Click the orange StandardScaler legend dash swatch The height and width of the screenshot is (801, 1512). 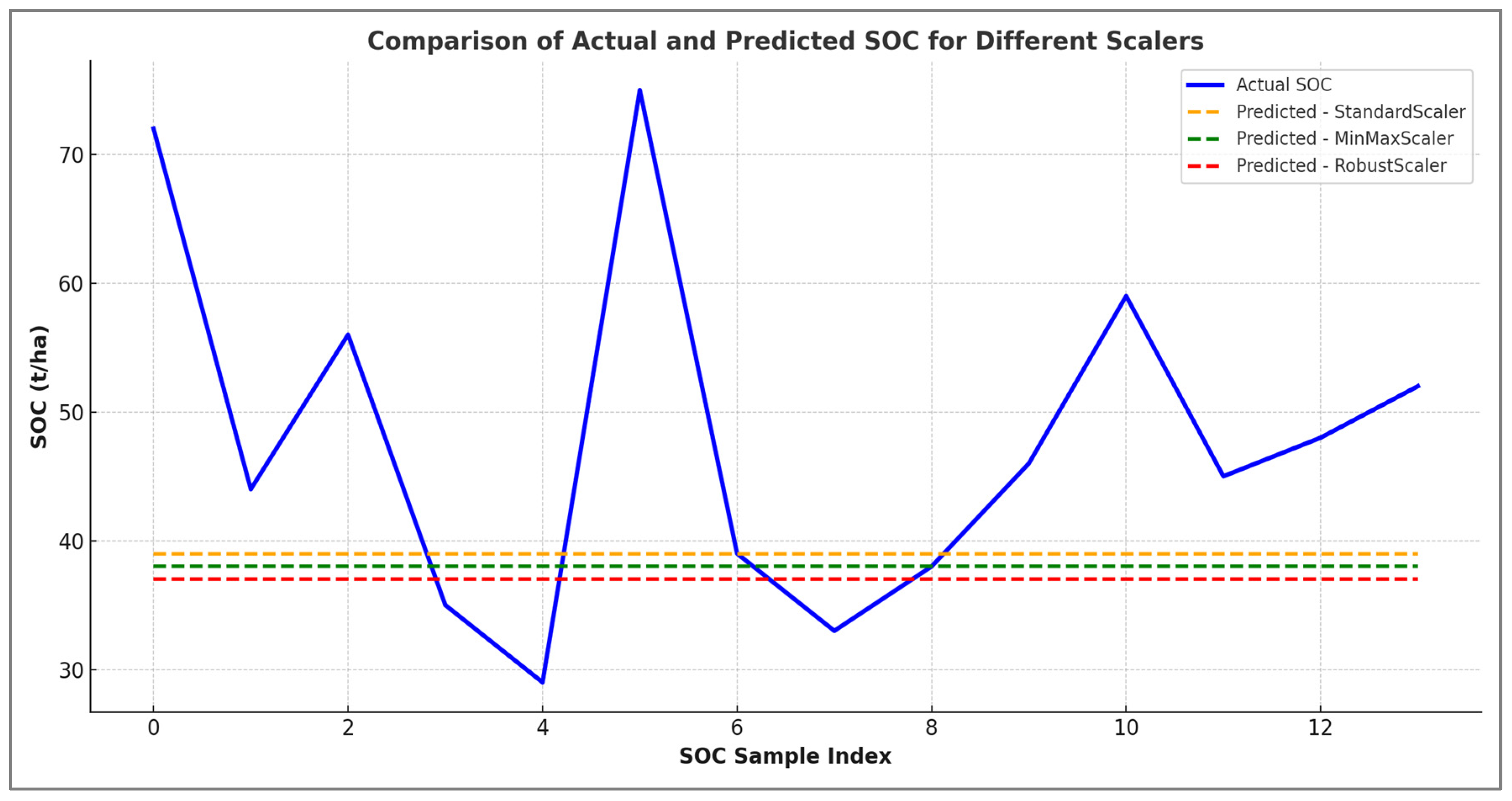pyautogui.click(x=1203, y=111)
